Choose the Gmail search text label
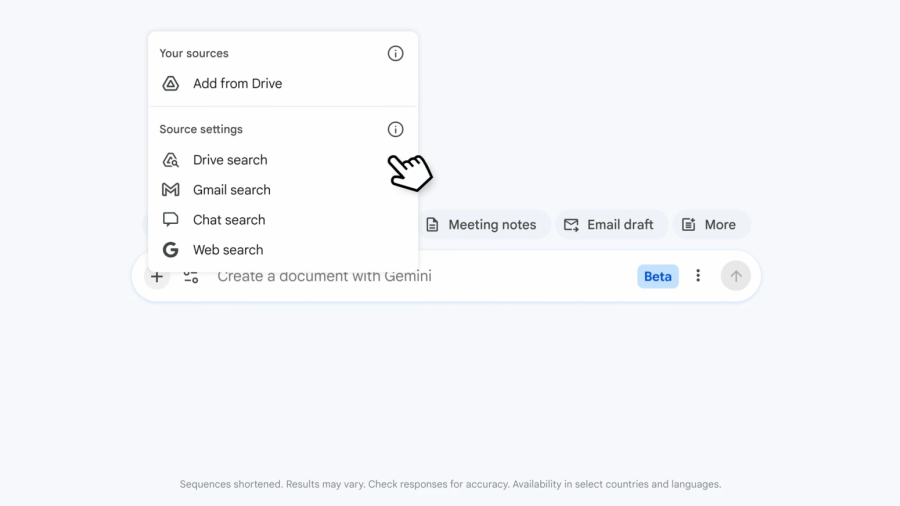This screenshot has width=900, height=506. click(x=231, y=190)
